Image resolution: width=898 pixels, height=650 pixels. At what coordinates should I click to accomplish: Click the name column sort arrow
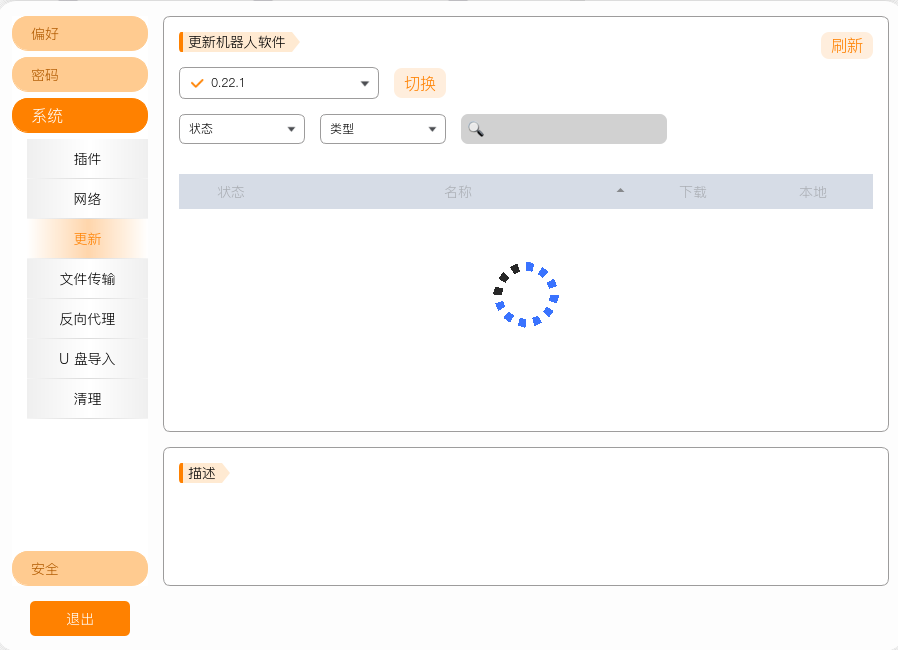tap(620, 190)
